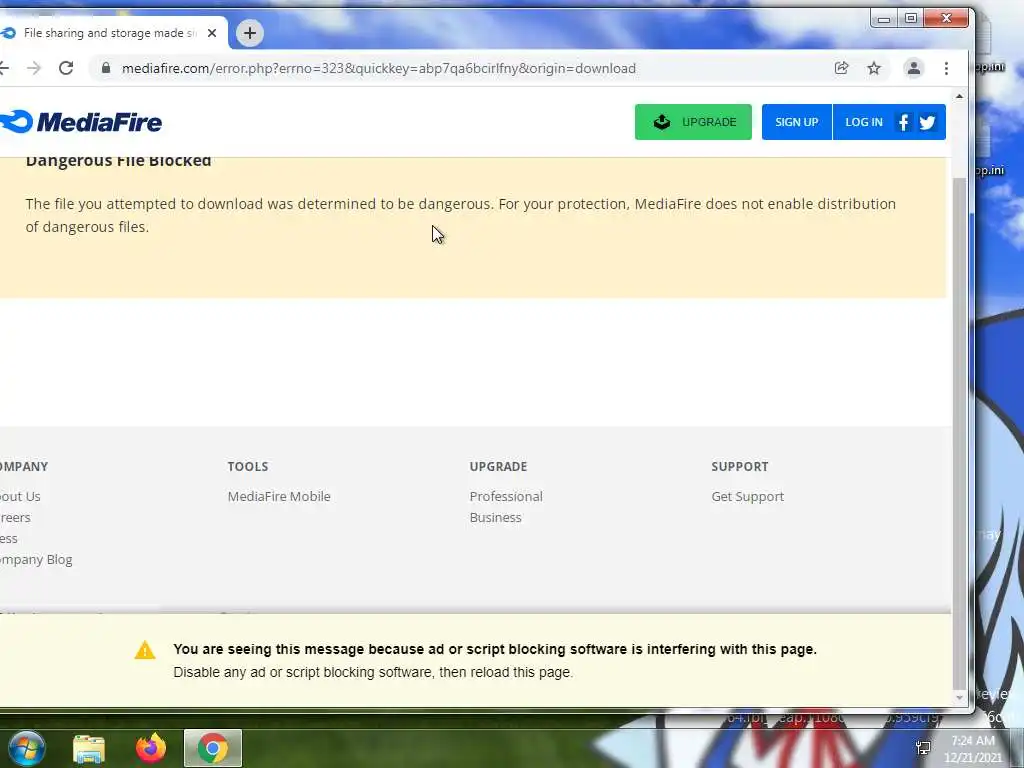This screenshot has width=1024, height=768.
Task: Open the MediaFire Mobile link
Action: (x=279, y=496)
